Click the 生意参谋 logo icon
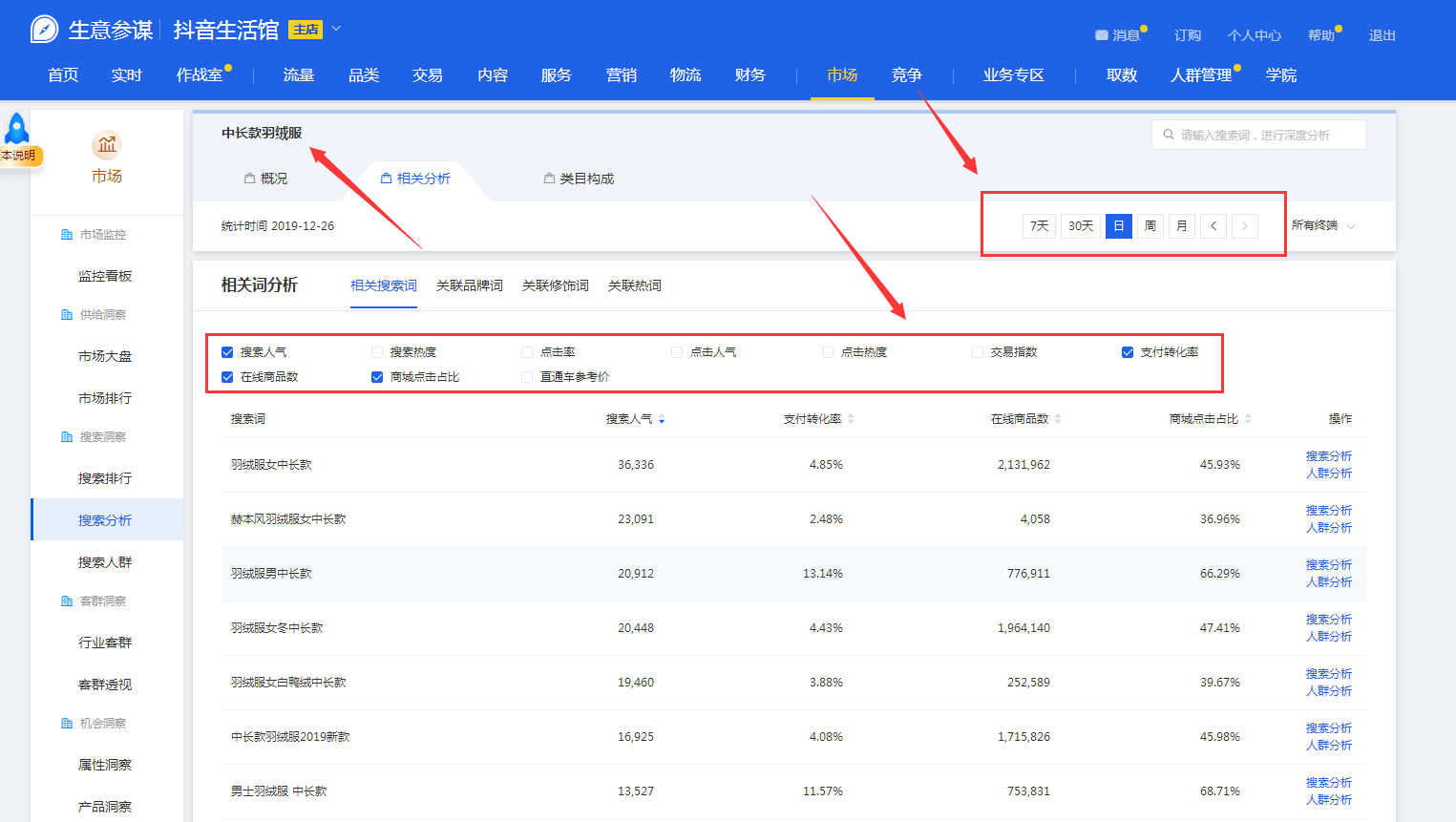Screen dimensions: 1456x822 coord(44,30)
